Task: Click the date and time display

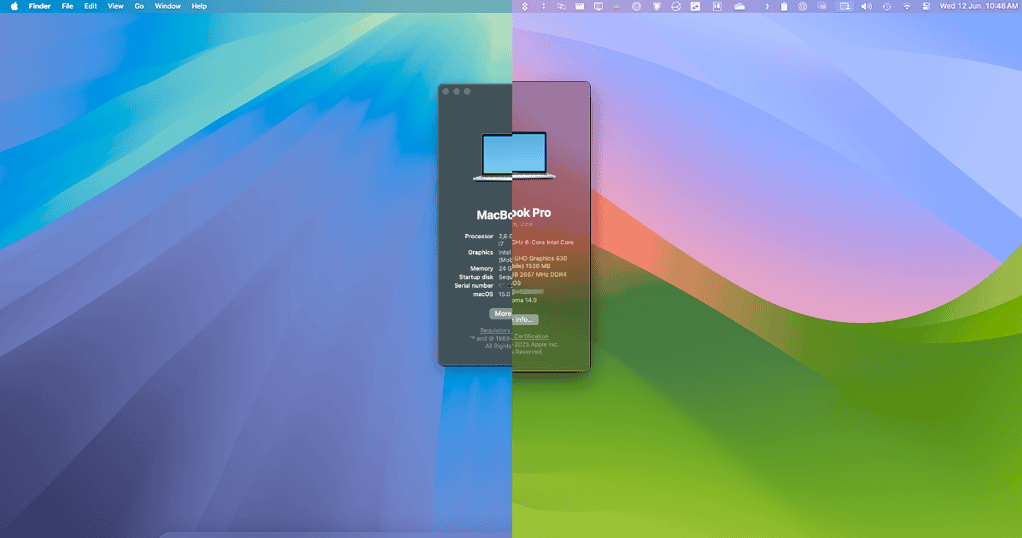Action: click(x=978, y=6)
